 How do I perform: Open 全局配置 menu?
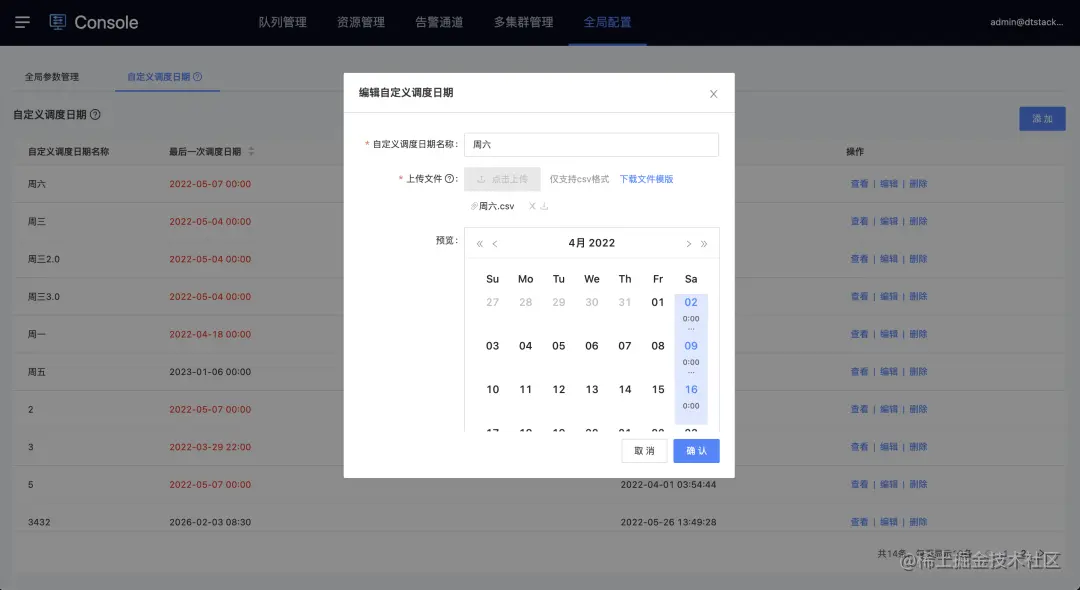[608, 22]
